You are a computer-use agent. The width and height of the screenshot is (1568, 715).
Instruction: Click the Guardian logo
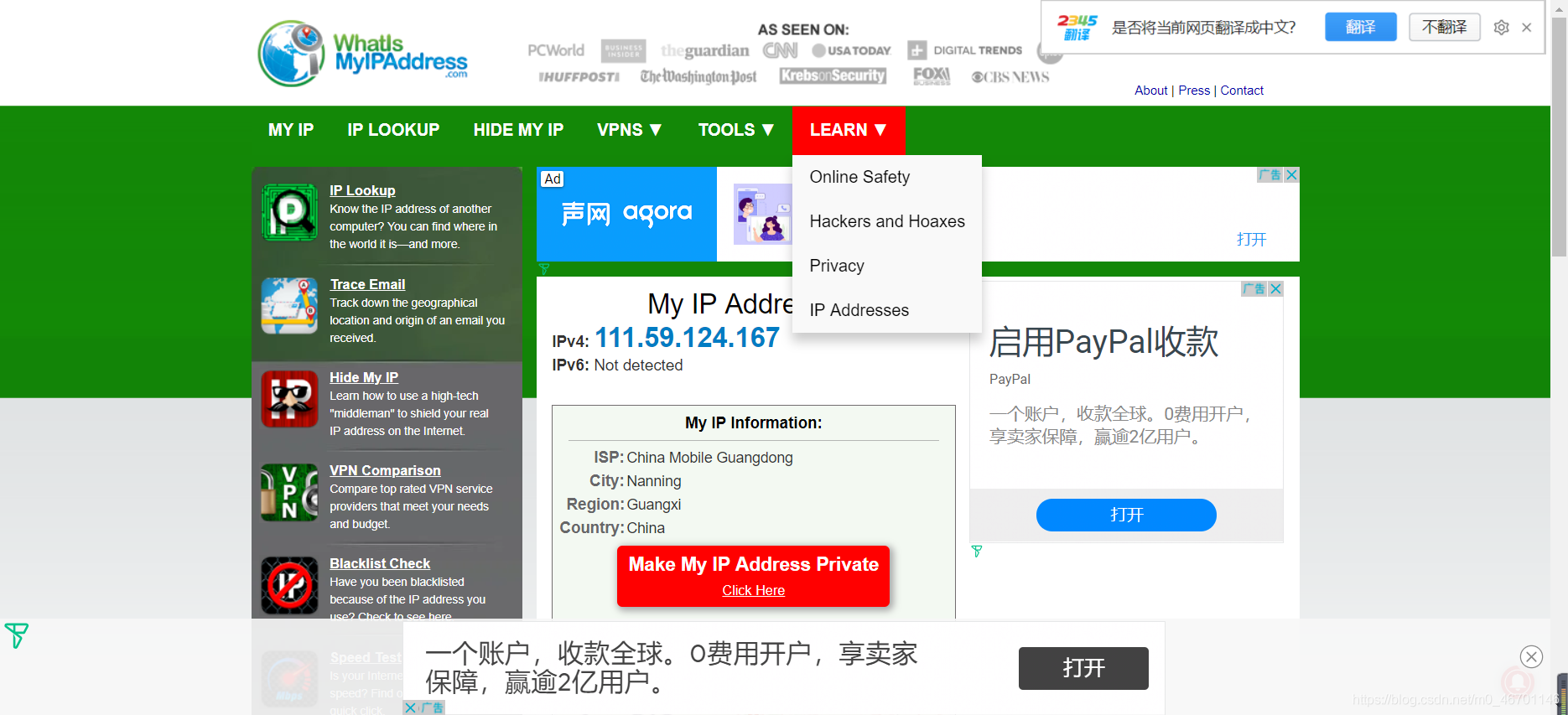[705, 51]
